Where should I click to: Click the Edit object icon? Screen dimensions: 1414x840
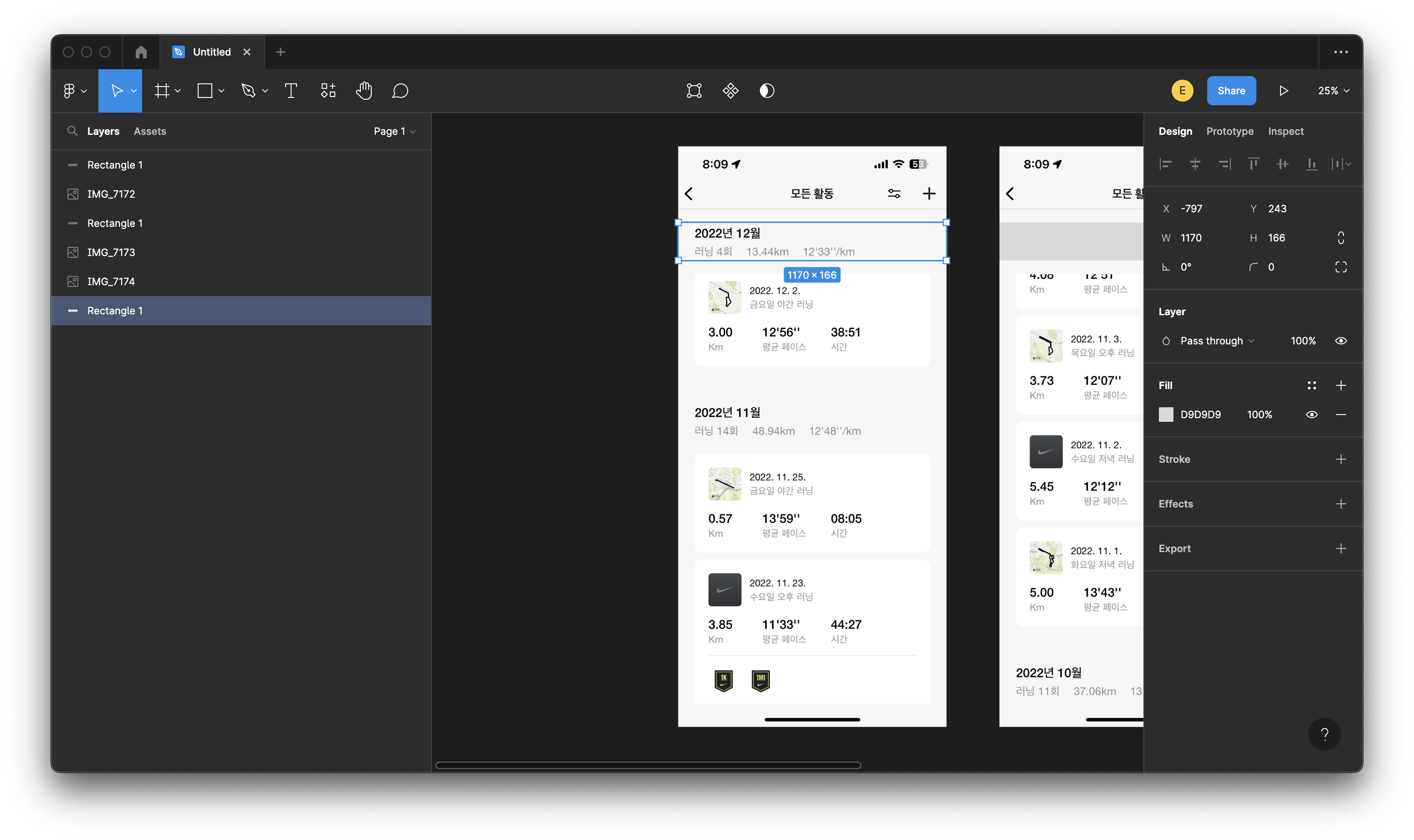click(694, 91)
